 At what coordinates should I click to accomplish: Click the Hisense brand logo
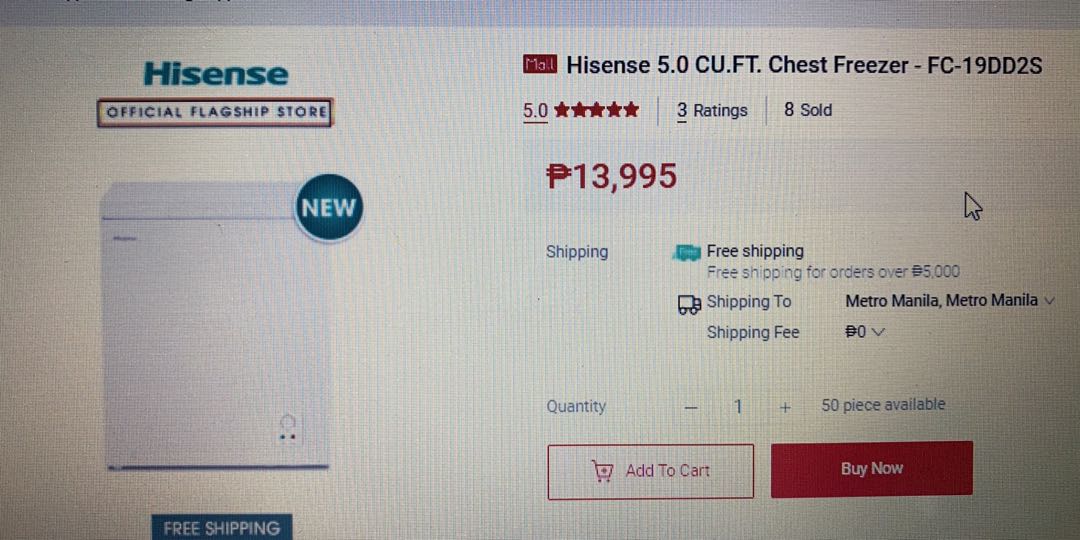(216, 74)
